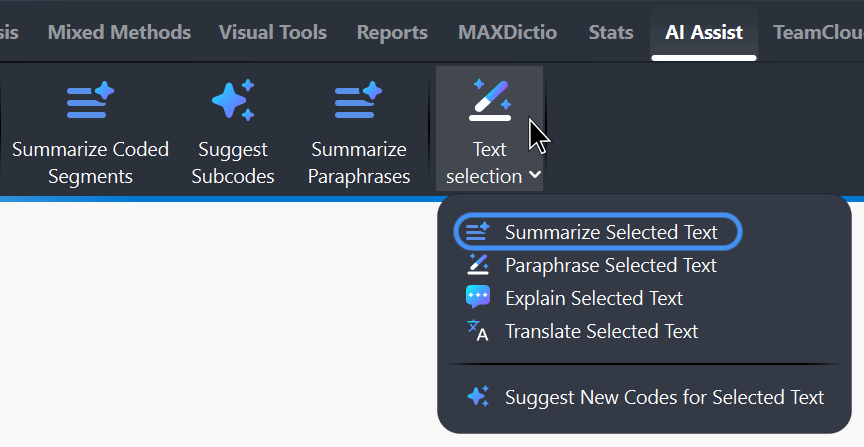Click the icon beside Summarize Selected Text
The width and height of the screenshot is (864, 447).
click(x=477, y=232)
